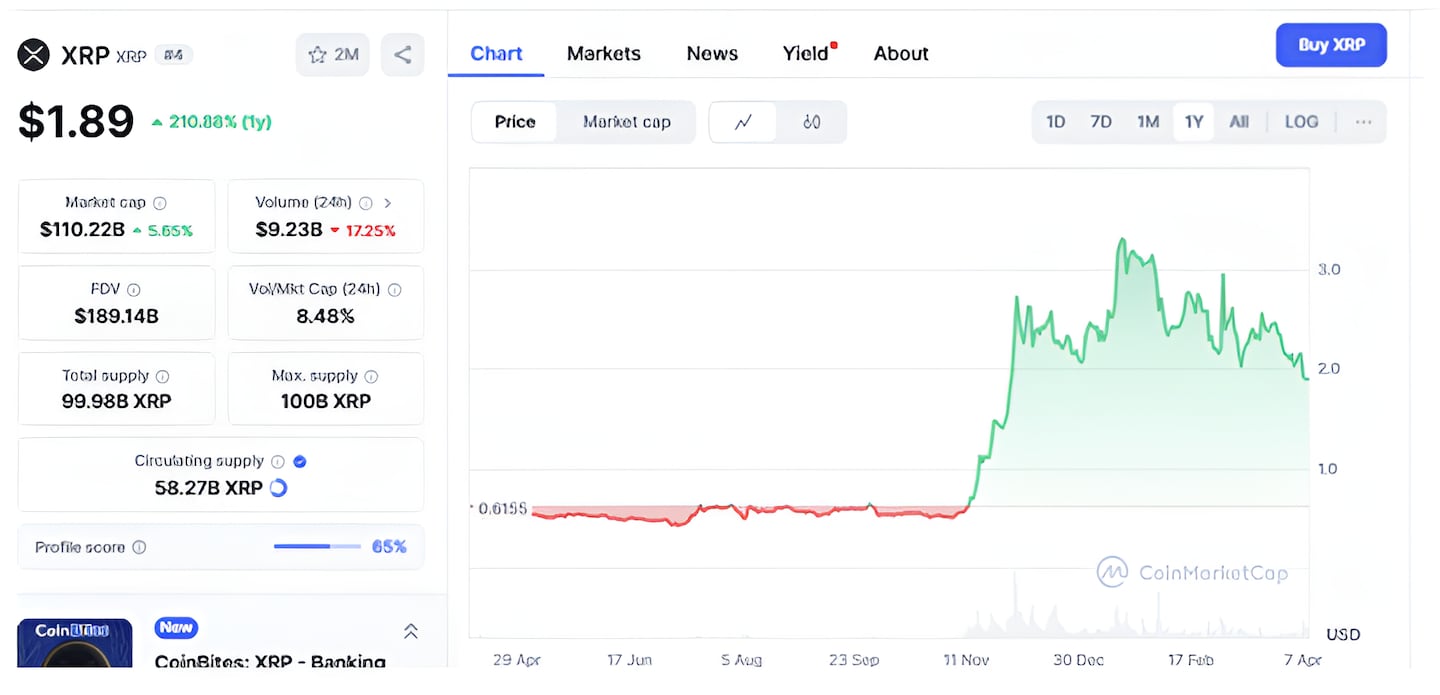
Task: Click the 8.48% Vol/Mkt Cap value
Action: click(325, 317)
